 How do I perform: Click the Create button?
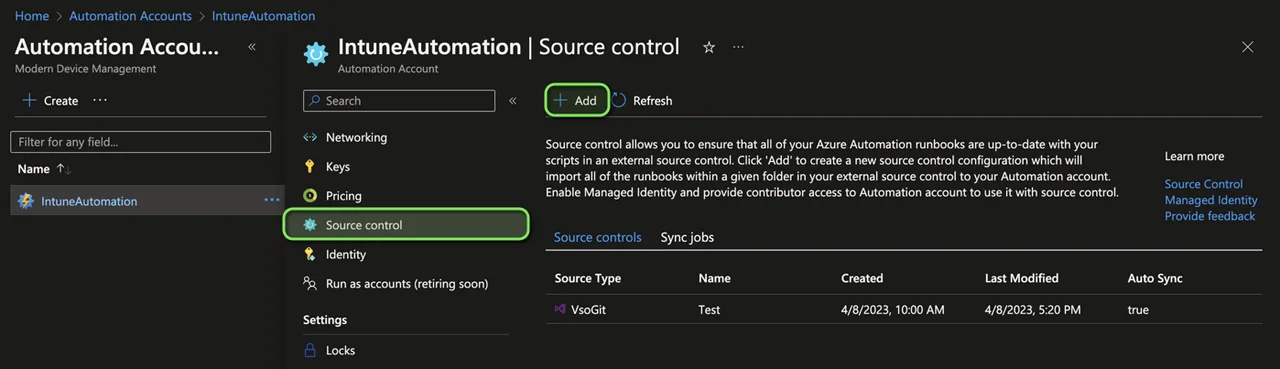pos(51,101)
